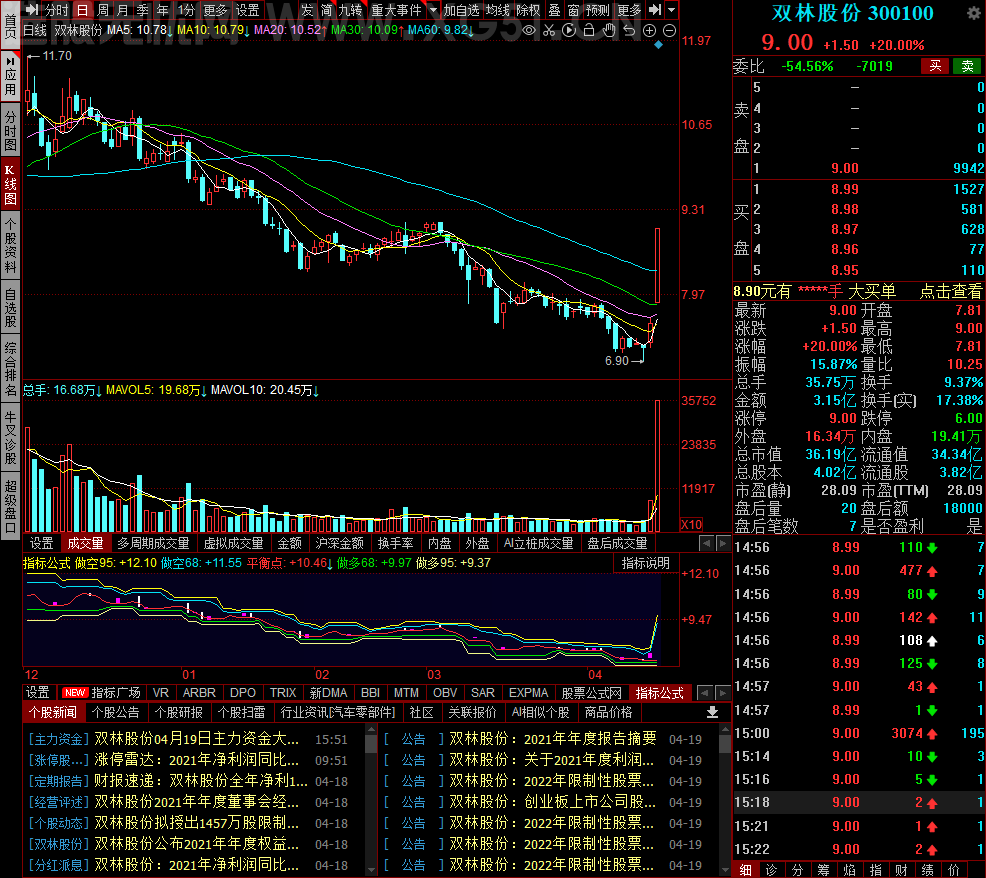Select K线图 in the left sidebar
Screen dimensions: 986x878
point(10,184)
